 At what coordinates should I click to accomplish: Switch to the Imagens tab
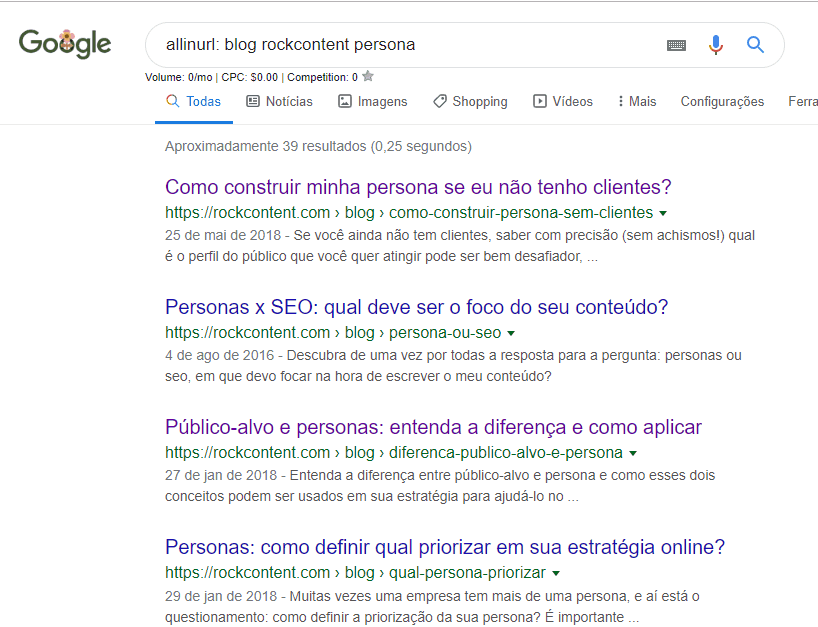[x=372, y=101]
